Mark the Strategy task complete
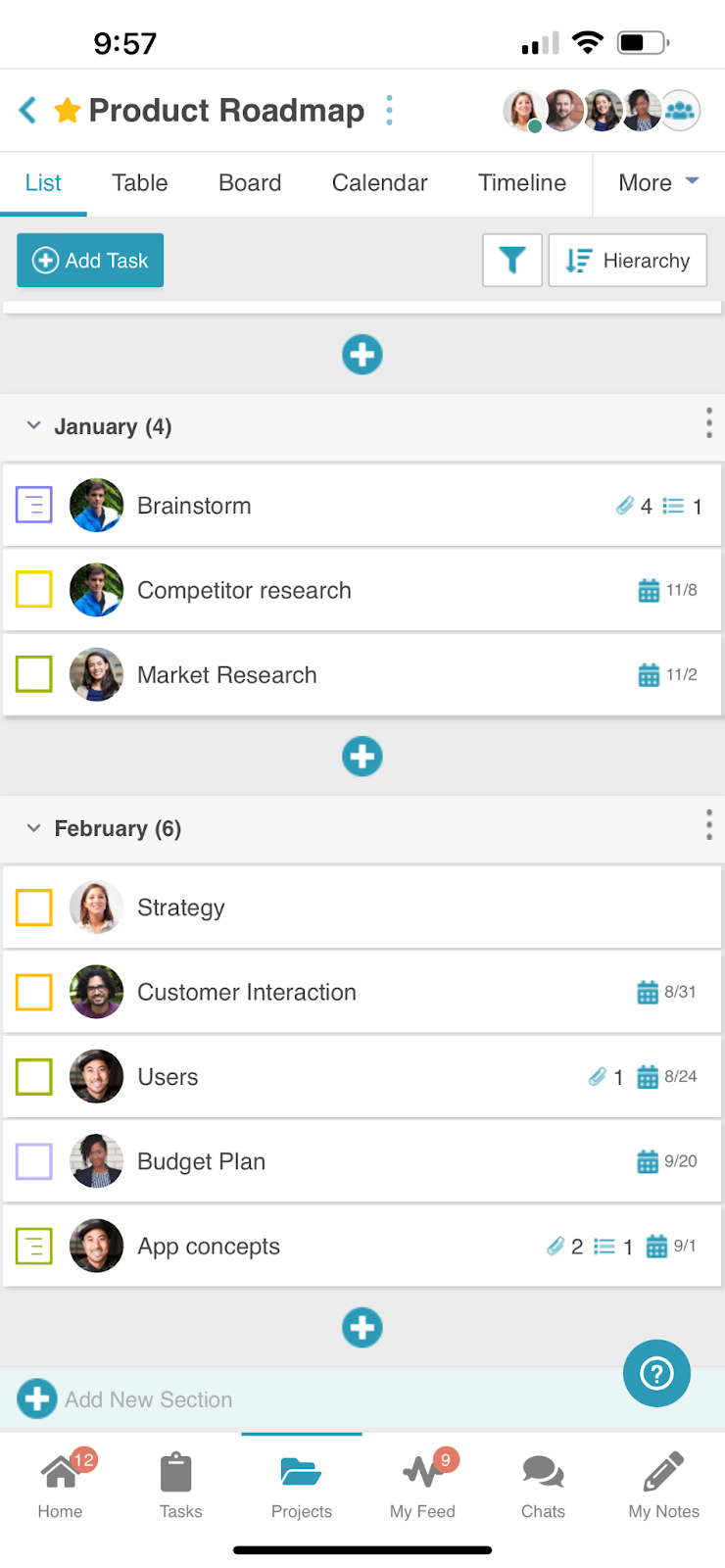This screenshot has height=1568, width=725. 34,907
